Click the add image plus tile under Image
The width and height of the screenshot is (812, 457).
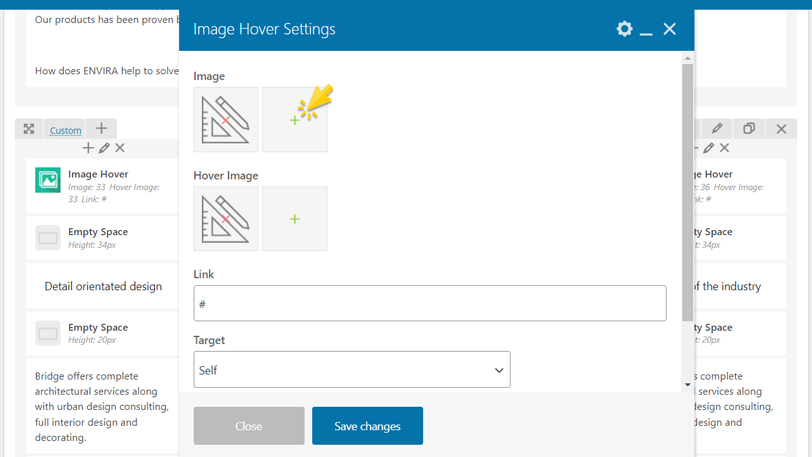(x=295, y=120)
